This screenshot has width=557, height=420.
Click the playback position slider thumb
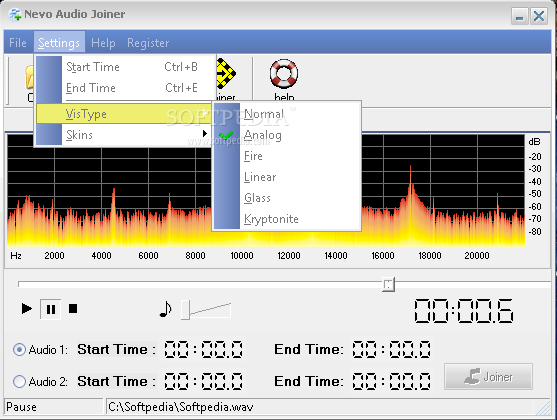coord(388,284)
